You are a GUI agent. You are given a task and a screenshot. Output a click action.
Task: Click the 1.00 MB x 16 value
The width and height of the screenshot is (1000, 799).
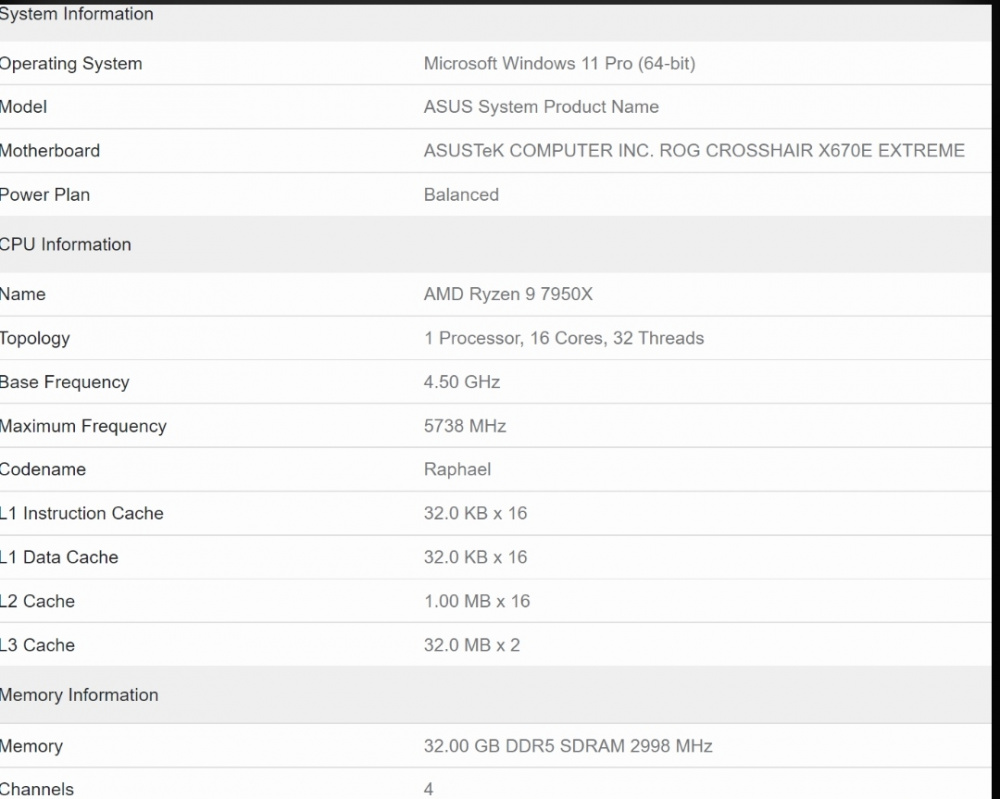coord(477,601)
